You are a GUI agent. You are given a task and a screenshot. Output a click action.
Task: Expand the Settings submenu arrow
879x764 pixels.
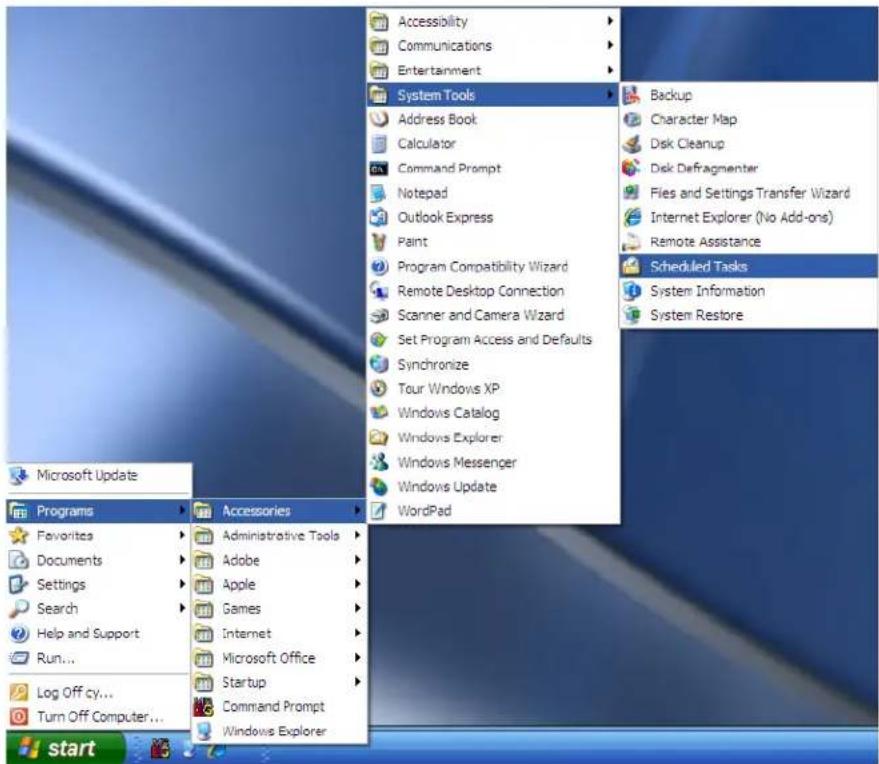182,584
